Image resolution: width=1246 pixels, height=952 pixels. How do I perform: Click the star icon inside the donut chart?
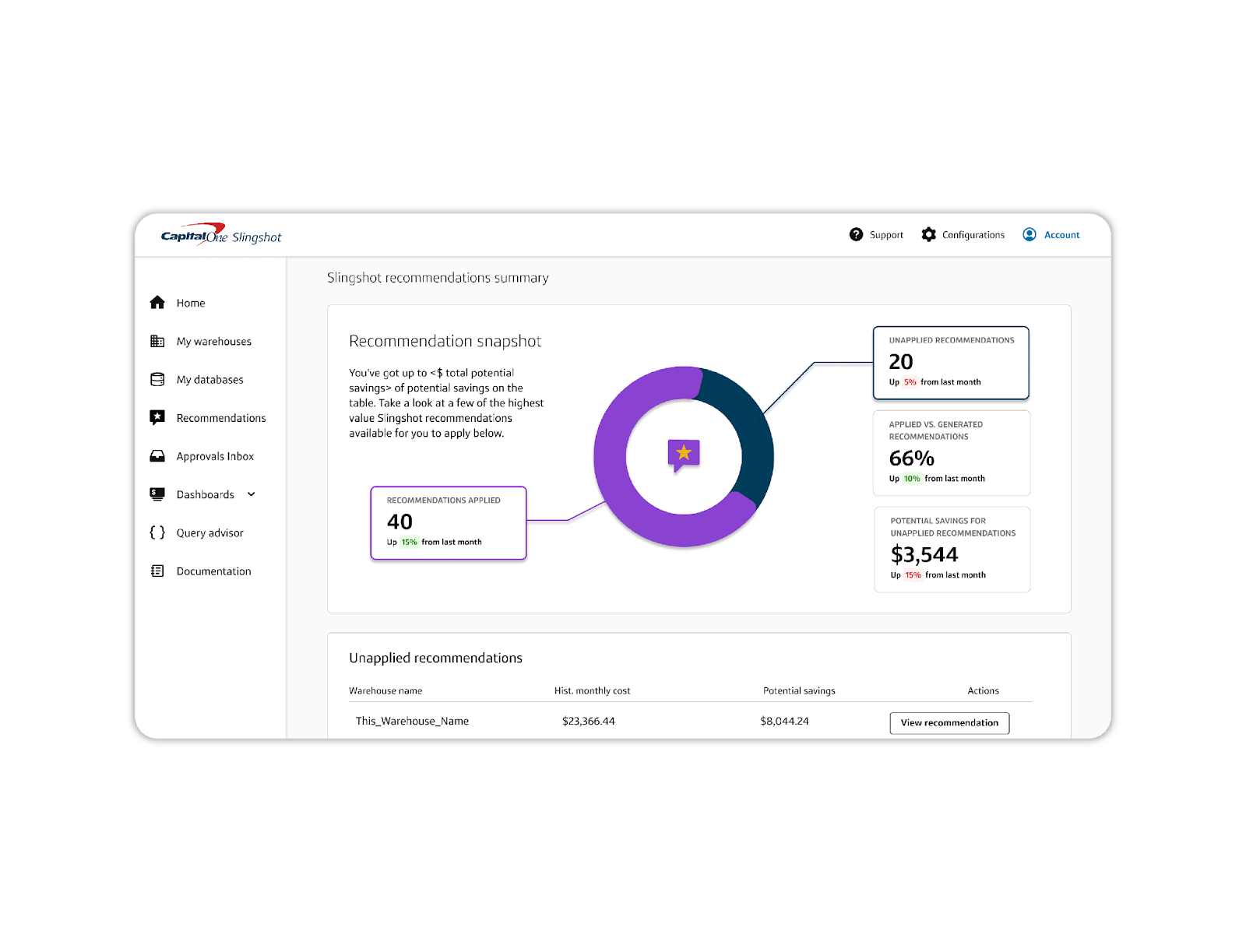click(684, 454)
